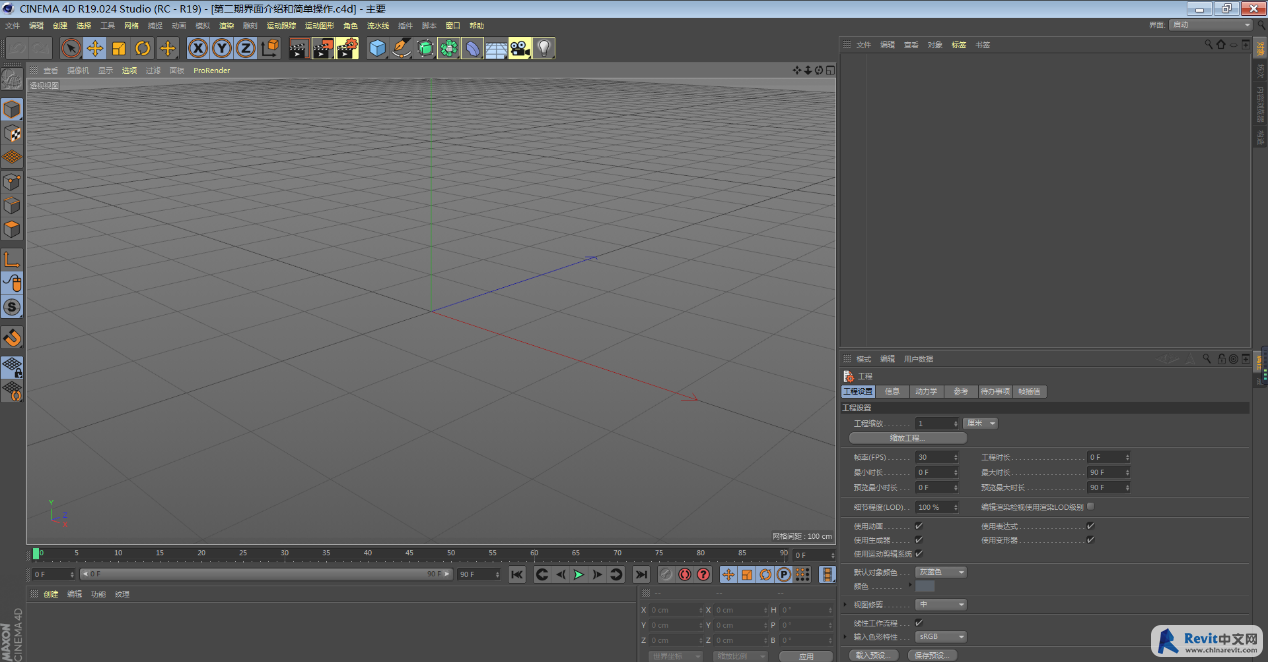Toggle 使用生成器 checkbox
Viewport: 1268px width, 662px height.
click(919, 540)
